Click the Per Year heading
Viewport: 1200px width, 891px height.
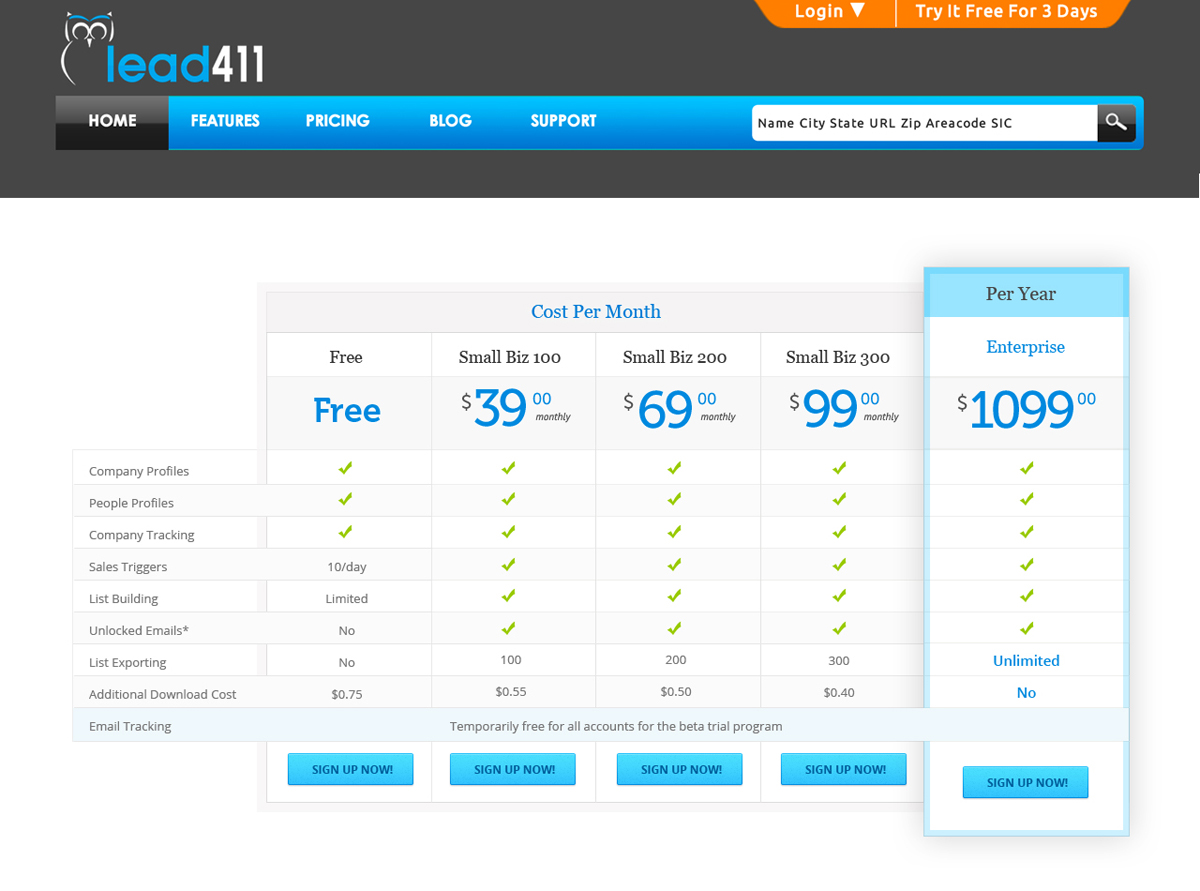(1021, 294)
